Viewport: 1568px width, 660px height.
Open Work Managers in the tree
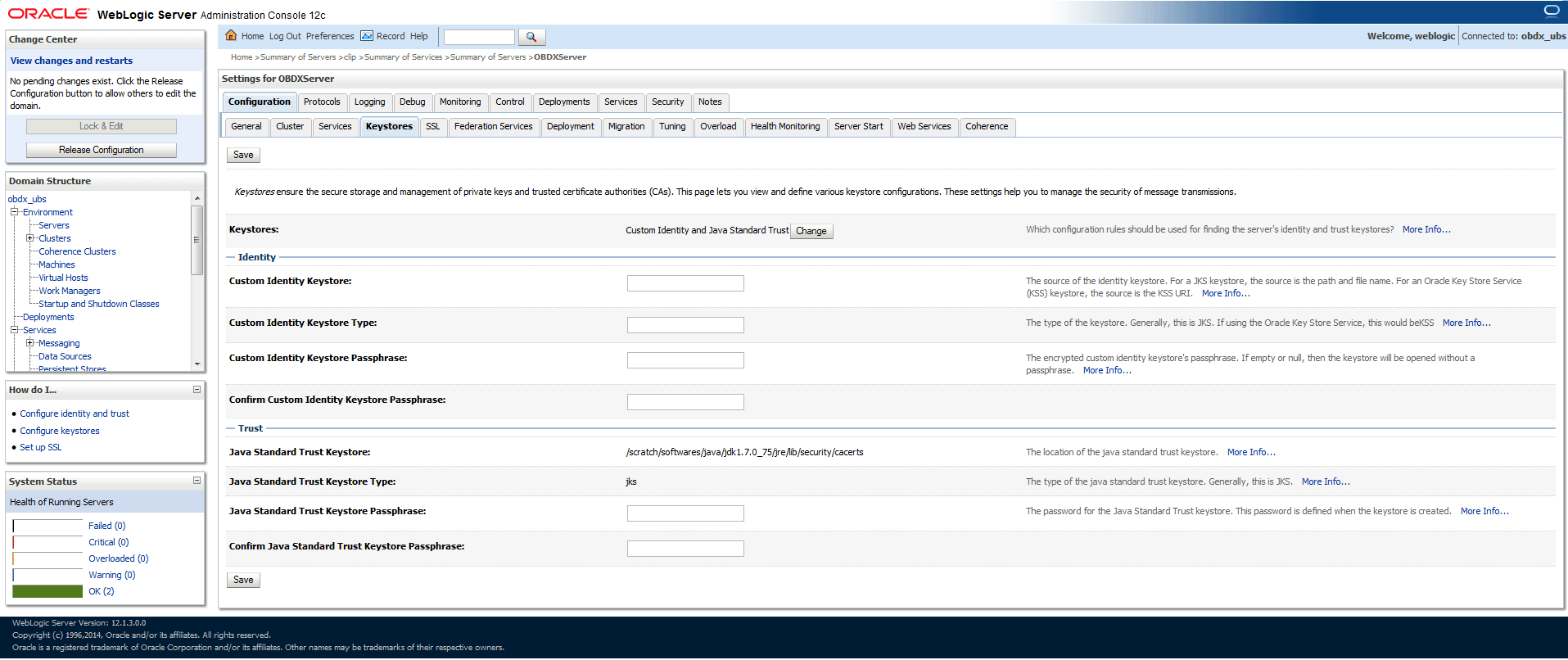[70, 291]
